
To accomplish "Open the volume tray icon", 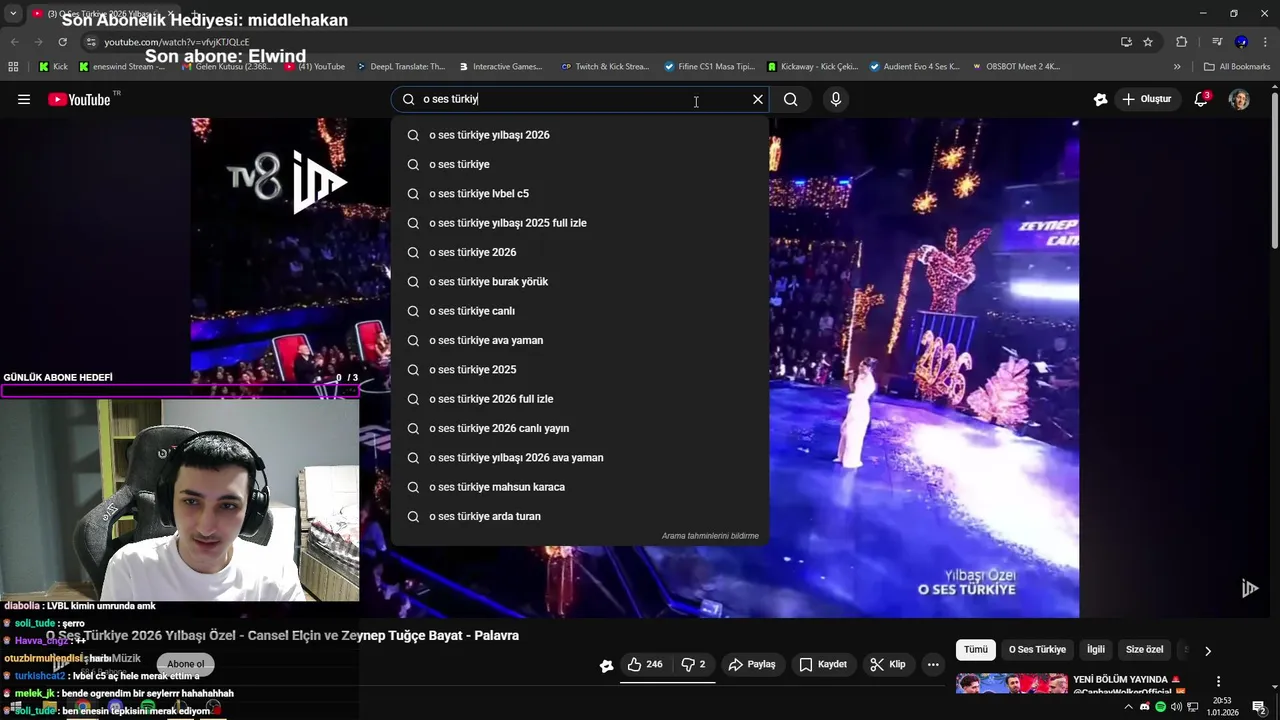I will (x=1177, y=707).
